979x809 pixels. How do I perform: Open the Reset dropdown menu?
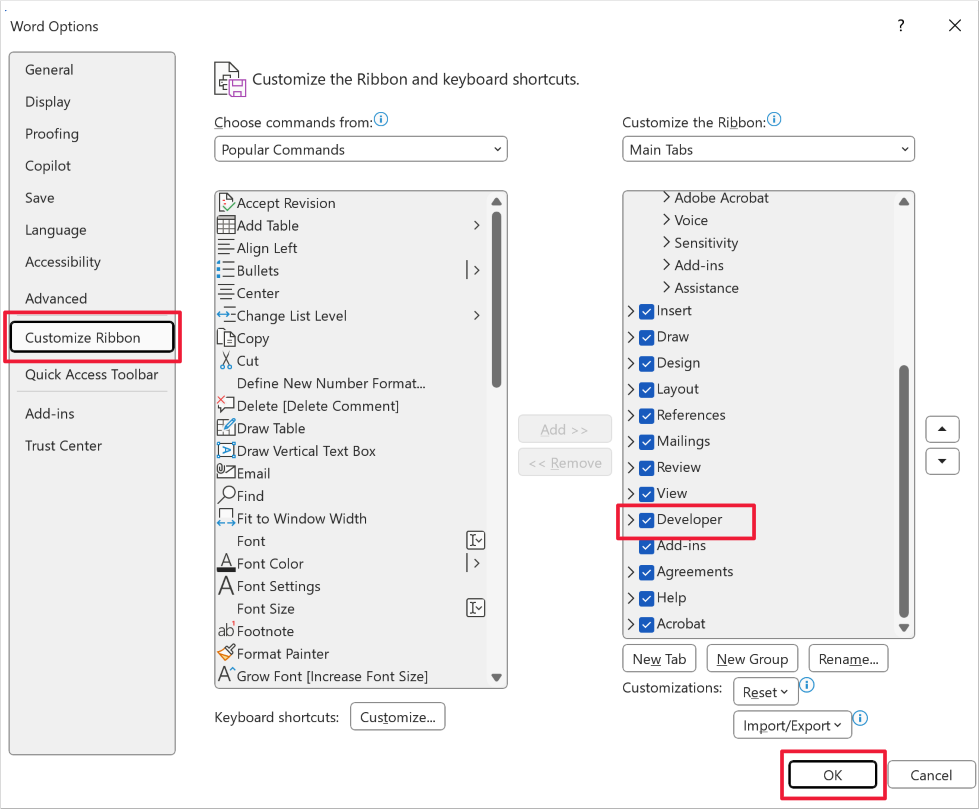click(765, 691)
